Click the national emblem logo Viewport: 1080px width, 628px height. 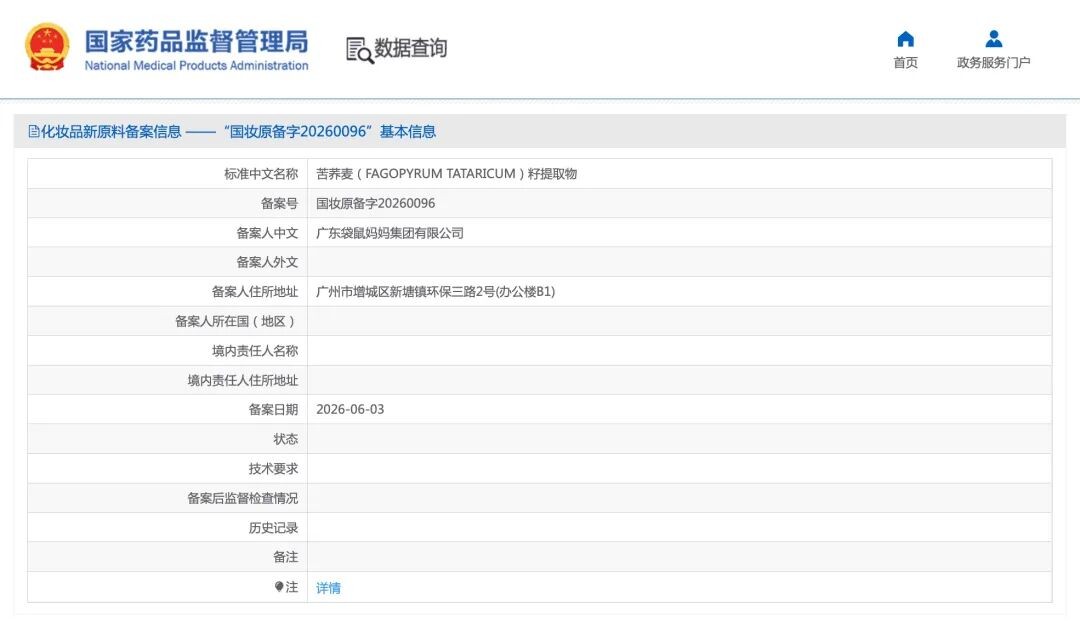pos(48,47)
